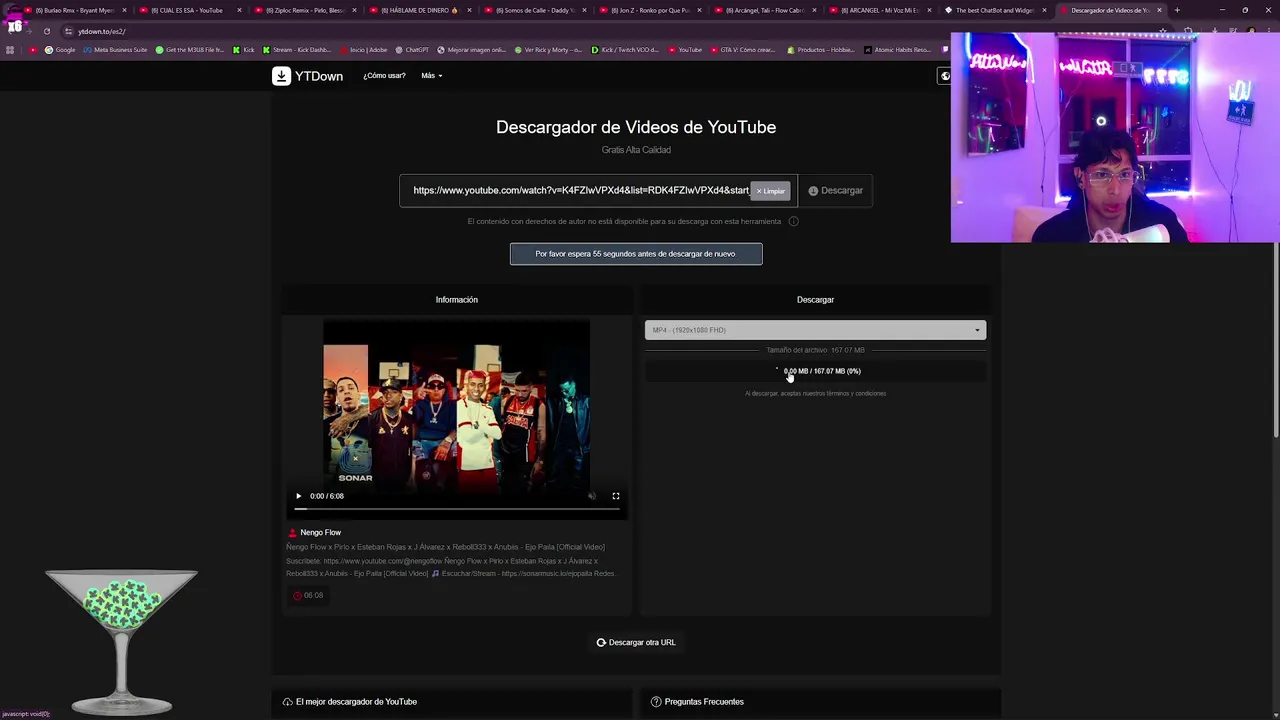This screenshot has width=1280, height=720.
Task: Switch to the Burlao Rmx - Bryant Myers tab
Action: click(x=75, y=10)
